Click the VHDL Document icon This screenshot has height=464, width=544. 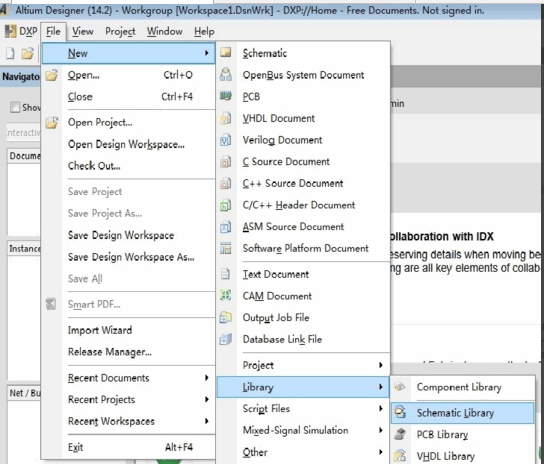point(226,118)
